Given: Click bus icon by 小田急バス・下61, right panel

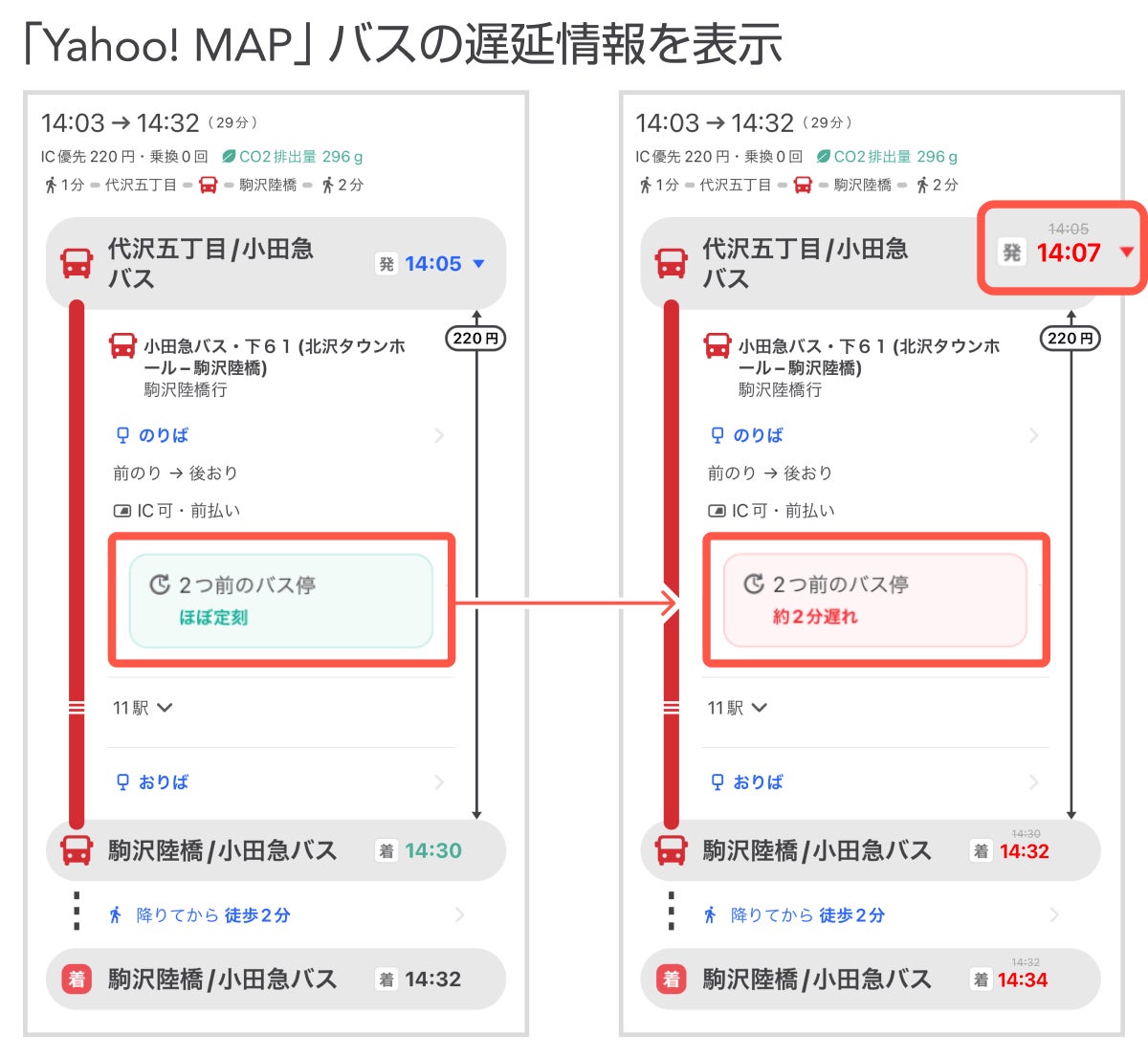Looking at the screenshot, I should click(x=717, y=345).
